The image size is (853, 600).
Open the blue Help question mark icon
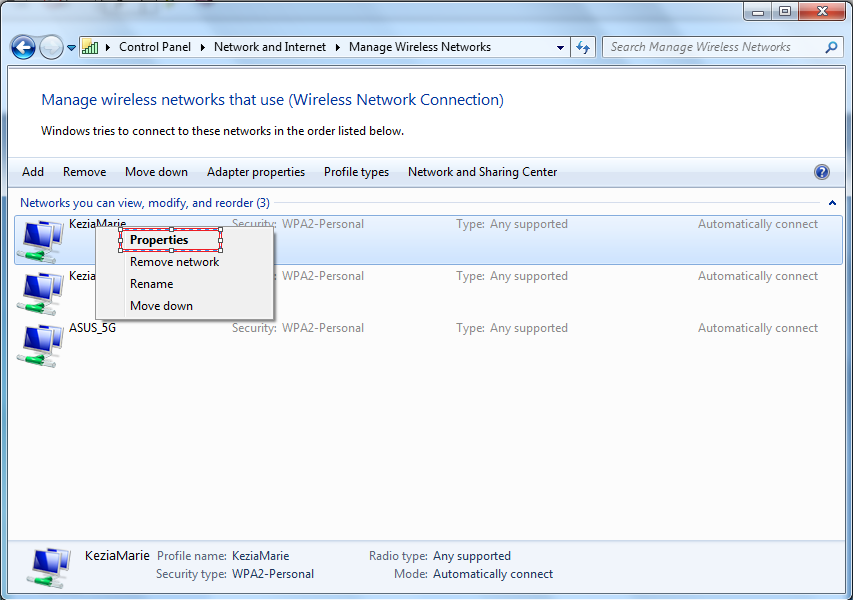[x=821, y=172]
